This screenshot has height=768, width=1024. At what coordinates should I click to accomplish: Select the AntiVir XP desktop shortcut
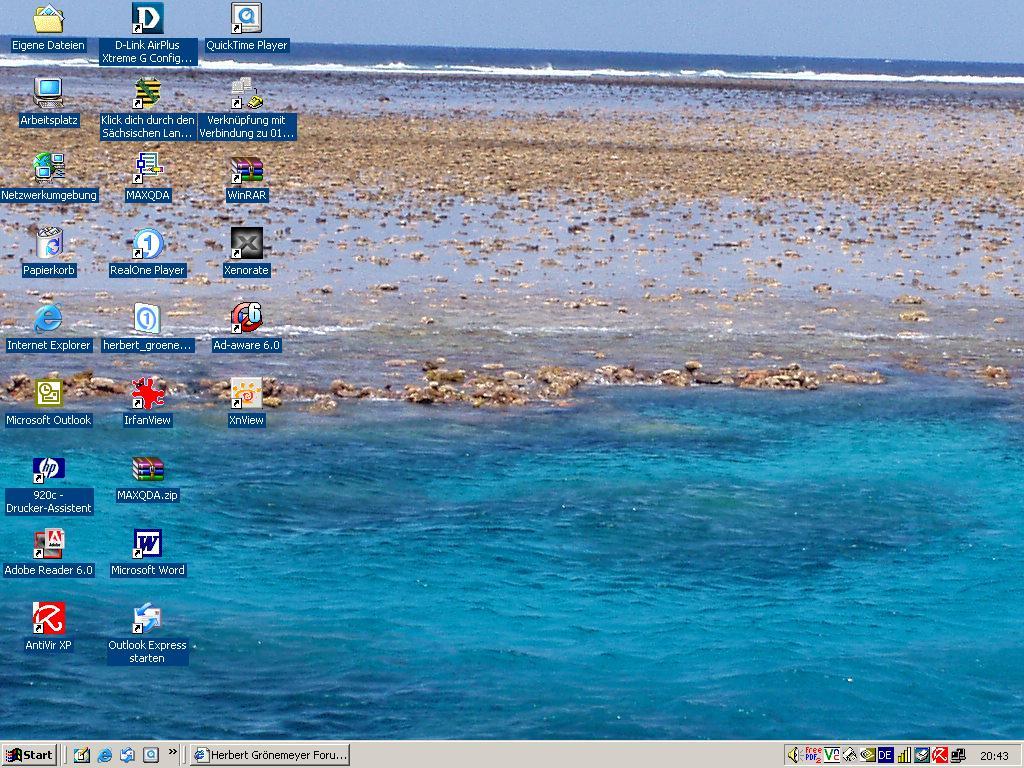(x=48, y=619)
